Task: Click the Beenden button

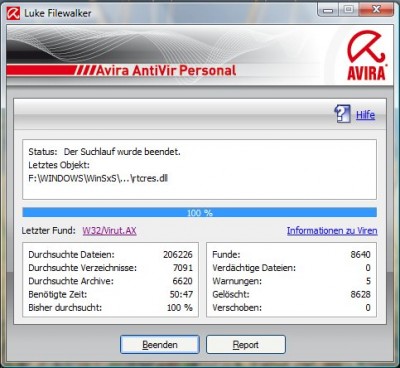Action: (x=160, y=344)
